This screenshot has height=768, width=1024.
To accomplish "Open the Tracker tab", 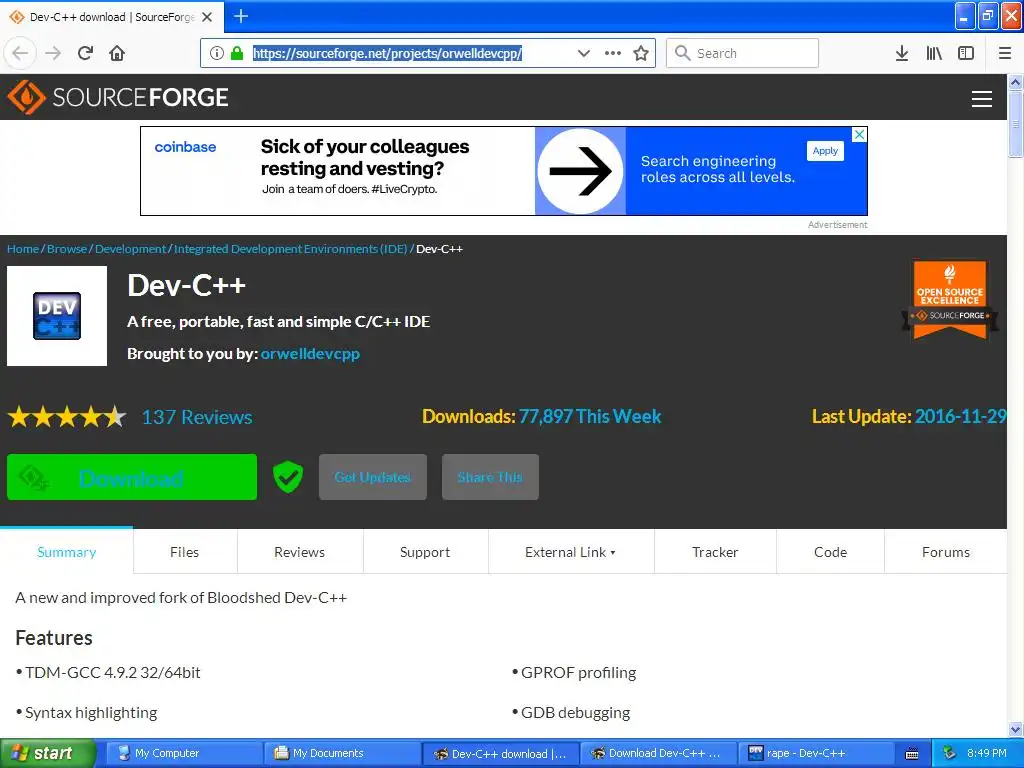I will [715, 552].
